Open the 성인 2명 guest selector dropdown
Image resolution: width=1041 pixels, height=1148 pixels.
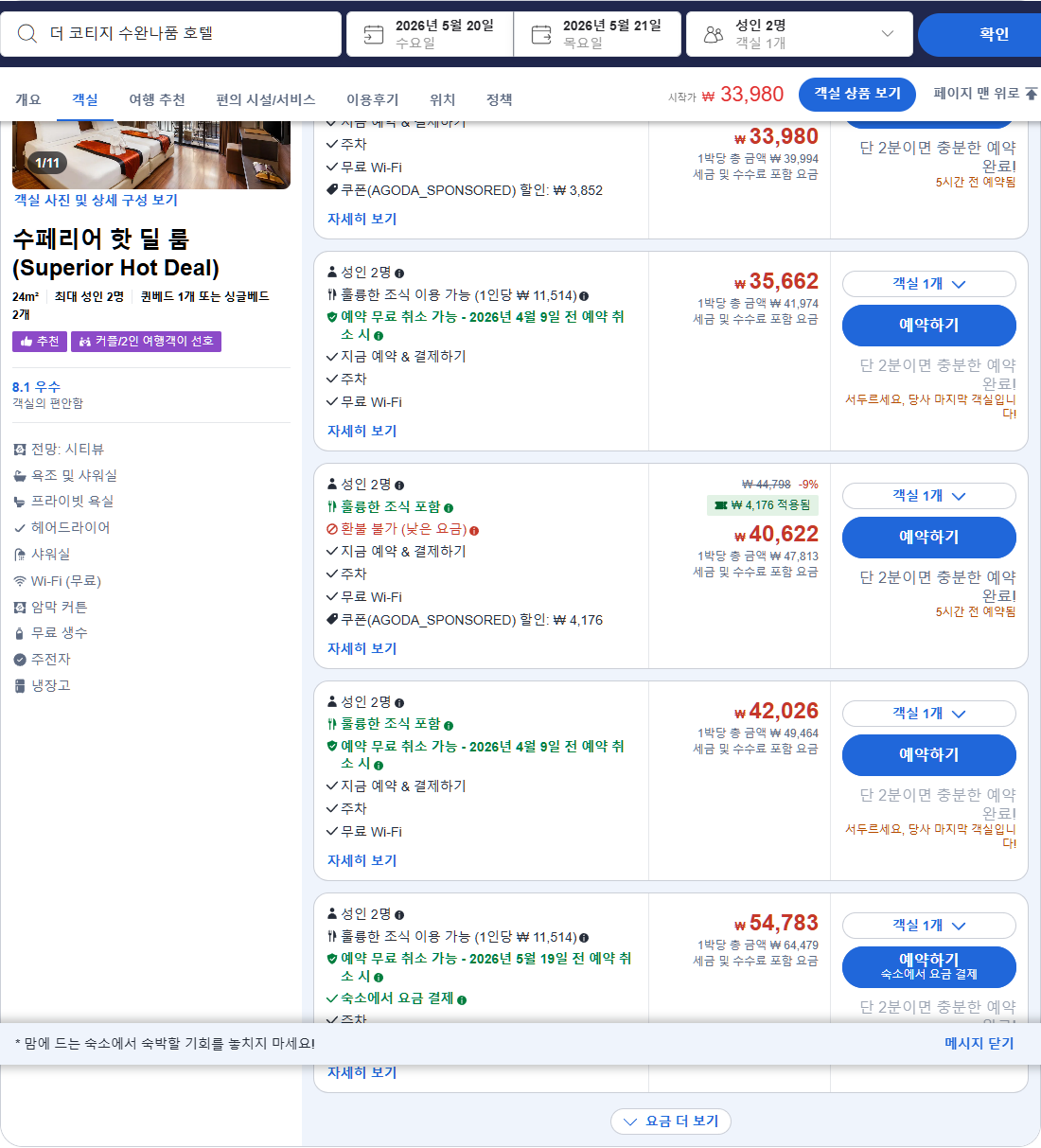coord(800,34)
